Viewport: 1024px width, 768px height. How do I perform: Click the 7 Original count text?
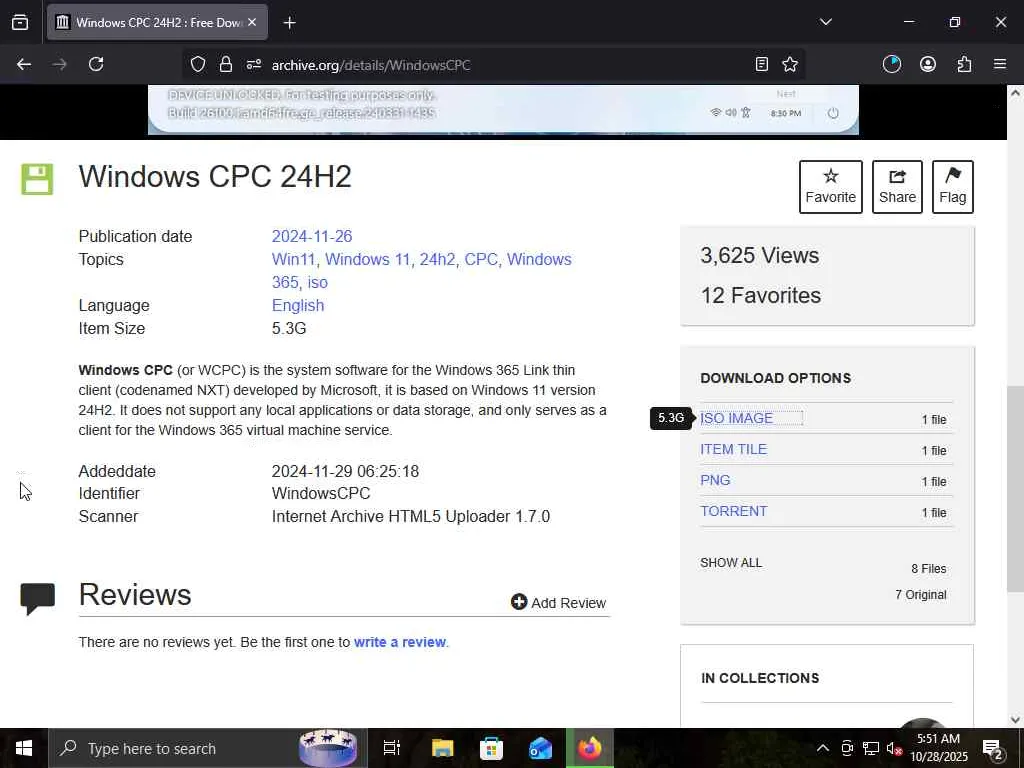coord(921,595)
